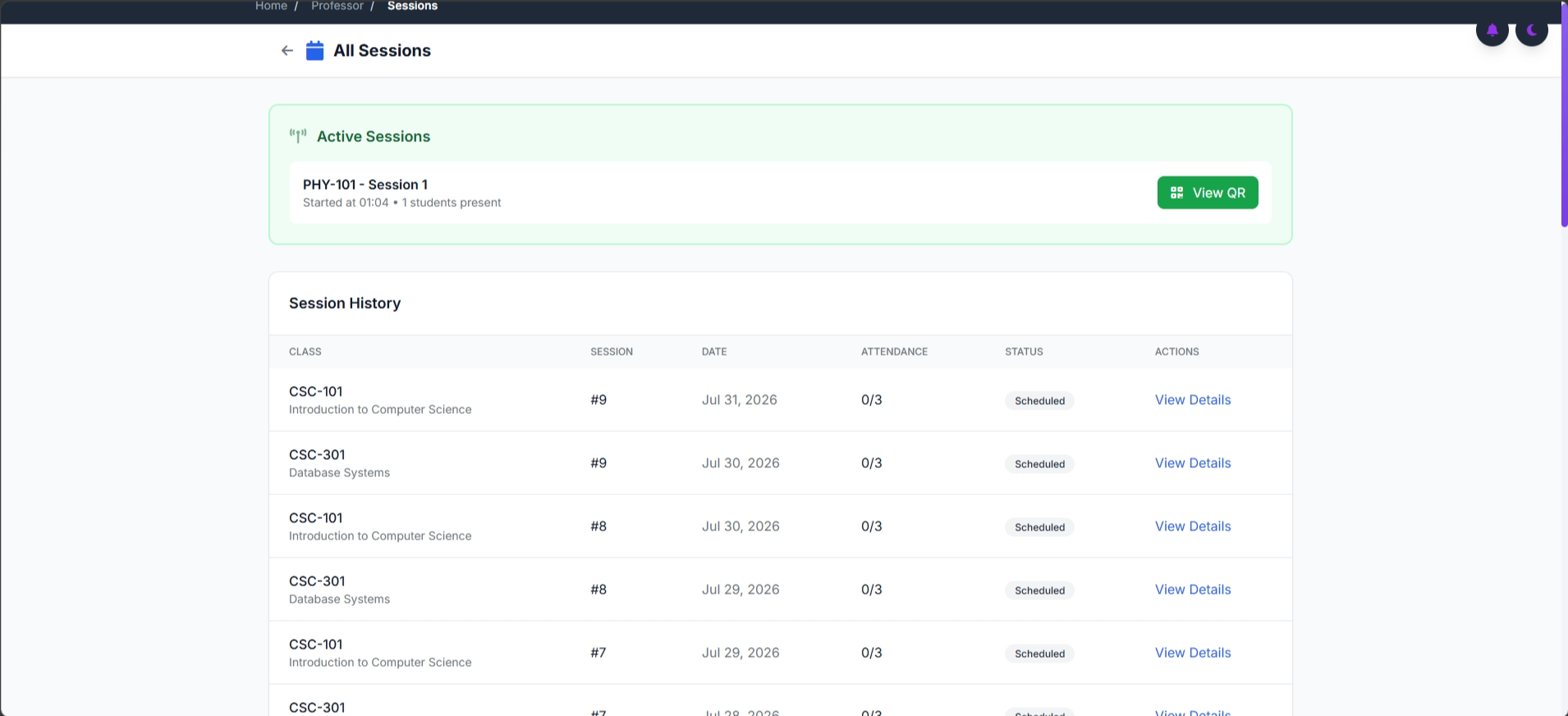The height and width of the screenshot is (716, 1568).
Task: Select the CSC-301 Database Systems row dated Jul 30
Action: pyautogui.click(x=780, y=463)
